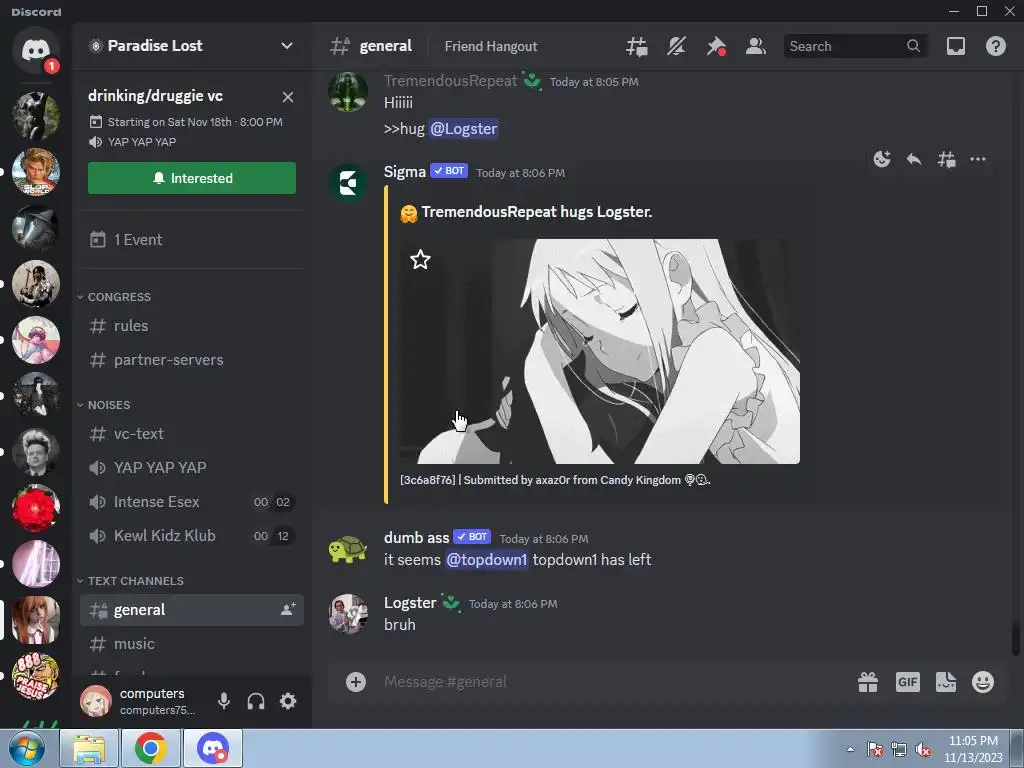The image size is (1024, 768).
Task: Toggle the headphones deafen button
Action: [256, 701]
